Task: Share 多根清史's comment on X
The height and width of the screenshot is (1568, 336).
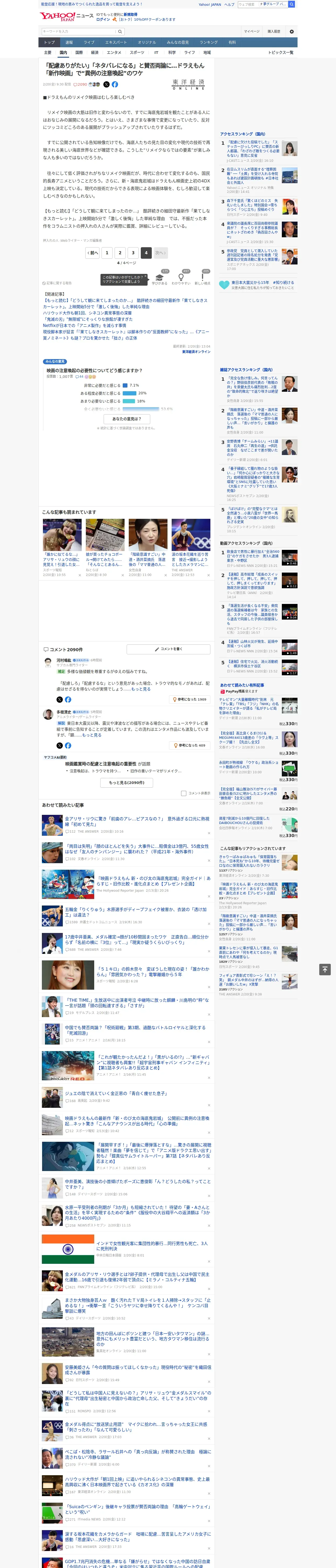Action: 60,745
